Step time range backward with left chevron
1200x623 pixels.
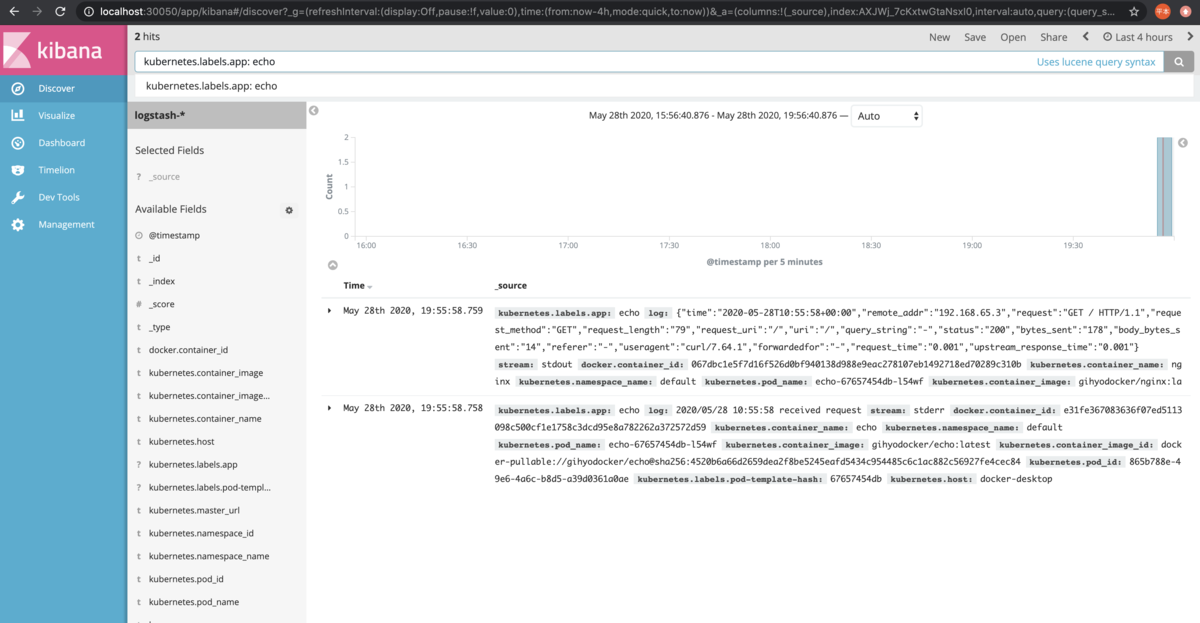pos(1086,37)
